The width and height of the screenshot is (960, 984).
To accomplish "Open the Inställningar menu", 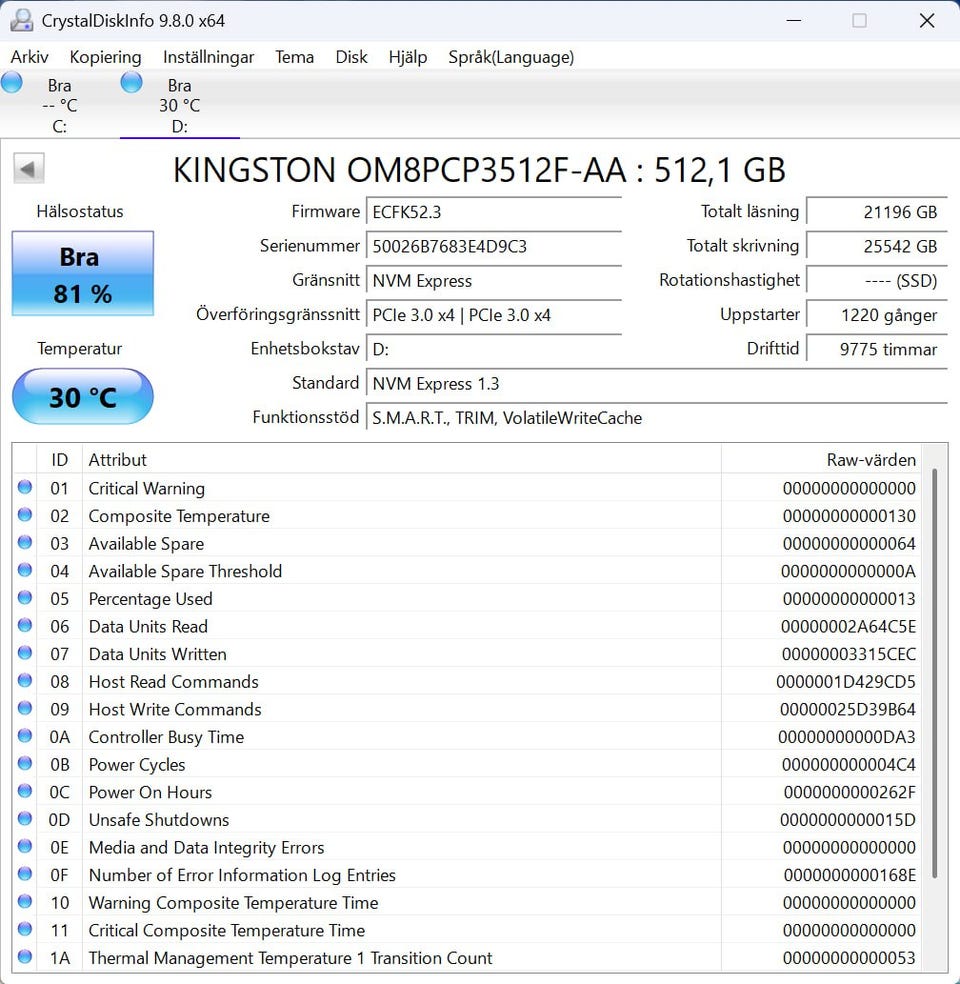I will pyautogui.click(x=208, y=57).
